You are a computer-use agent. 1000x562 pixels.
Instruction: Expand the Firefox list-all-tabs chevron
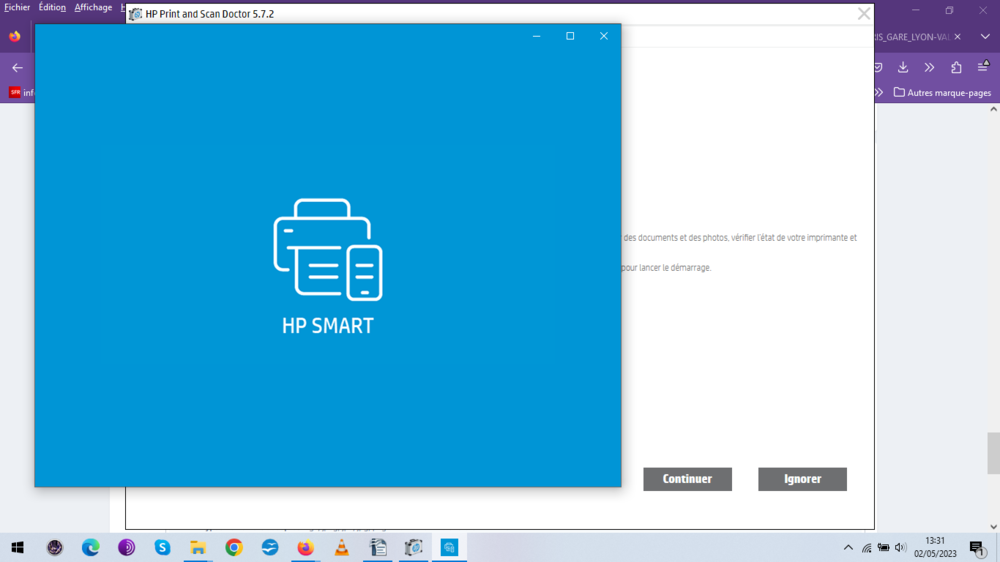(x=985, y=37)
